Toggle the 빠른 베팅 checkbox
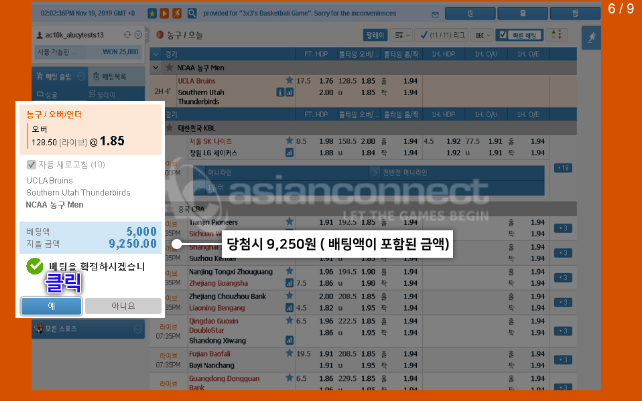The height and width of the screenshot is (401, 642). pyautogui.click(x=503, y=35)
